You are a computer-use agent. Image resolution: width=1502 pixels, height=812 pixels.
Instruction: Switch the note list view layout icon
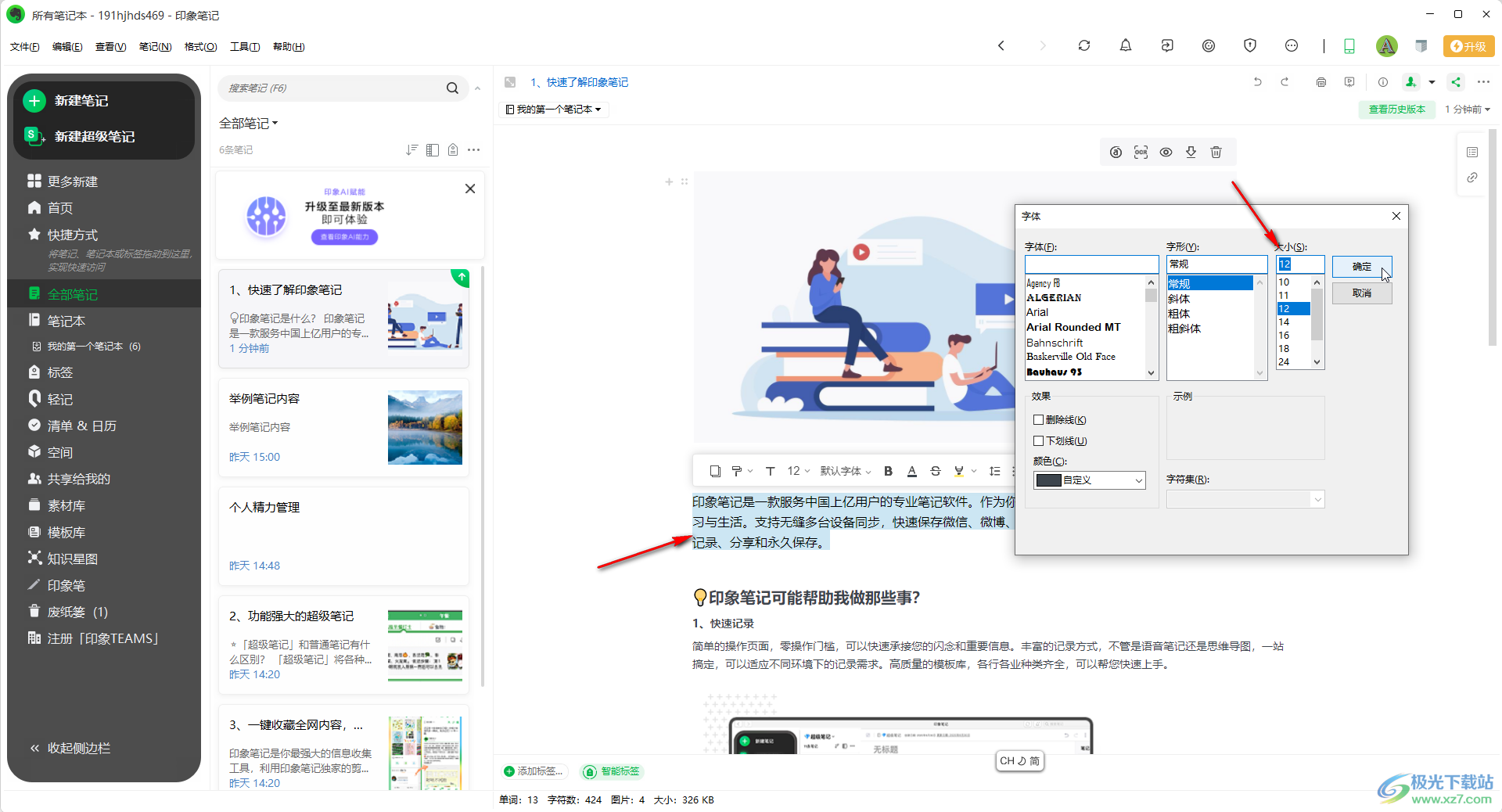pyautogui.click(x=433, y=149)
